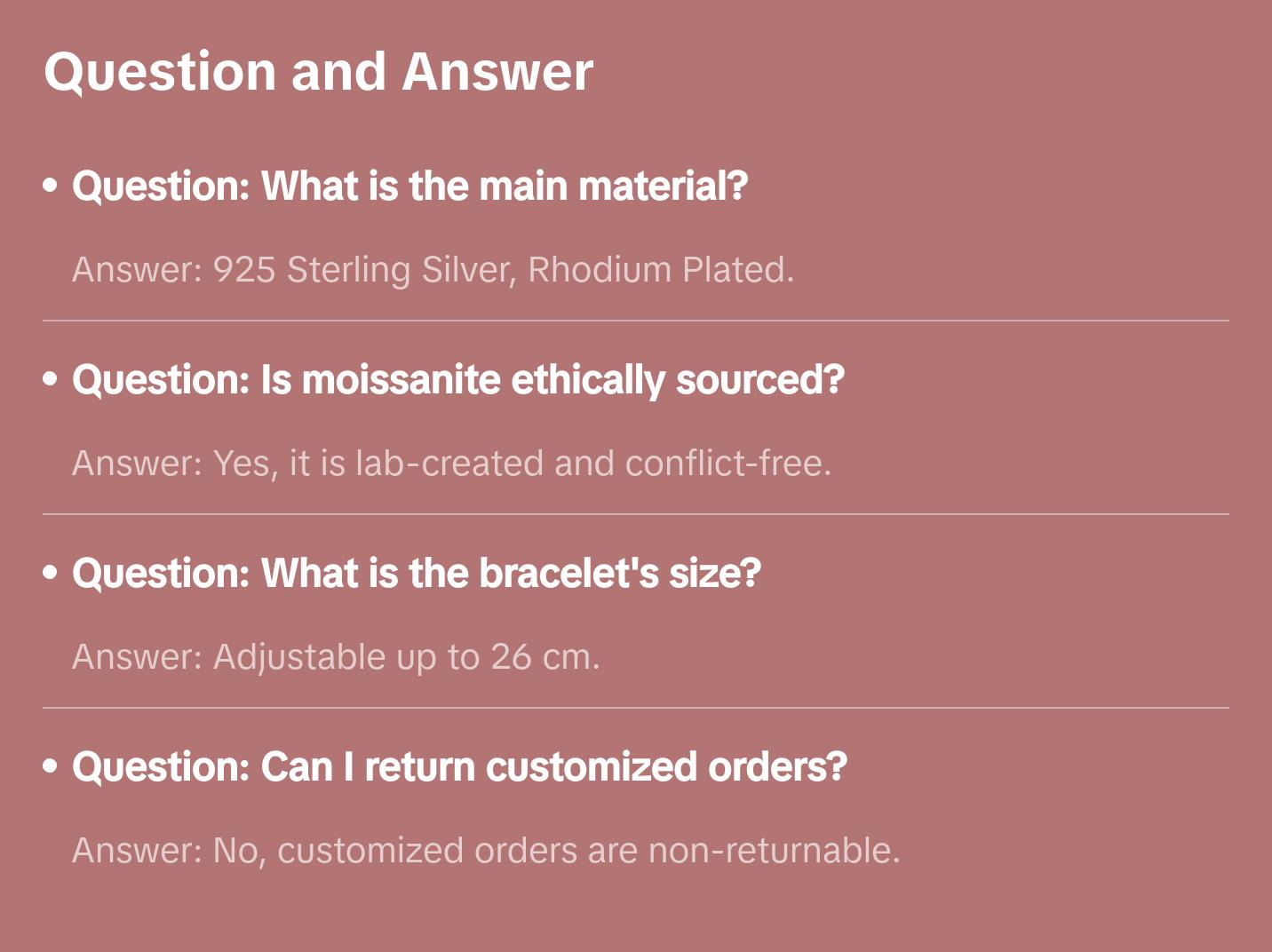1272x952 pixels.
Task: Click the 'Question and Answer' heading
Action: (318, 72)
